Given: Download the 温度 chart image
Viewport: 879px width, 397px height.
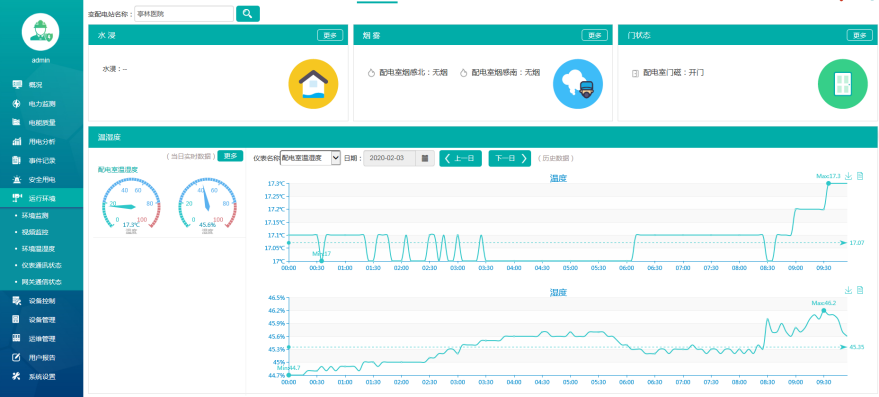Looking at the screenshot, I should [x=848, y=176].
